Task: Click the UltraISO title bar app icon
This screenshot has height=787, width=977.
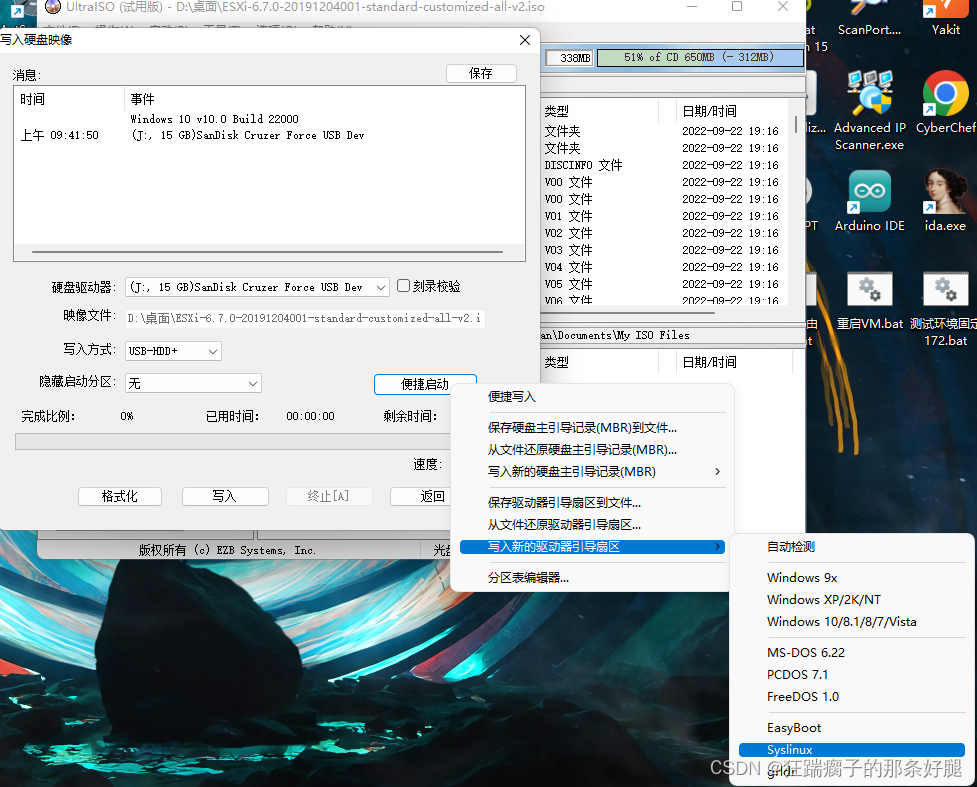Action: point(53,7)
